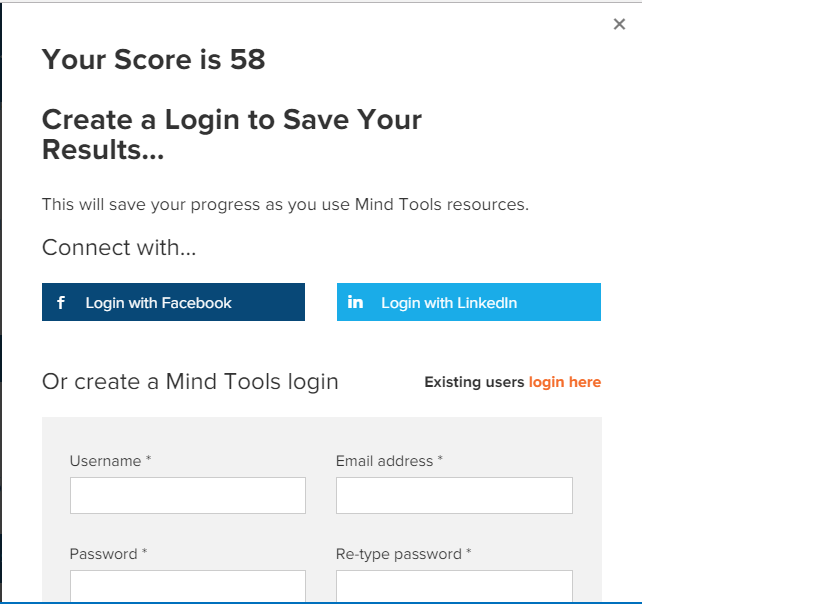Click the 'Username *' field label
Screen dimensions: 819x604
[110, 461]
